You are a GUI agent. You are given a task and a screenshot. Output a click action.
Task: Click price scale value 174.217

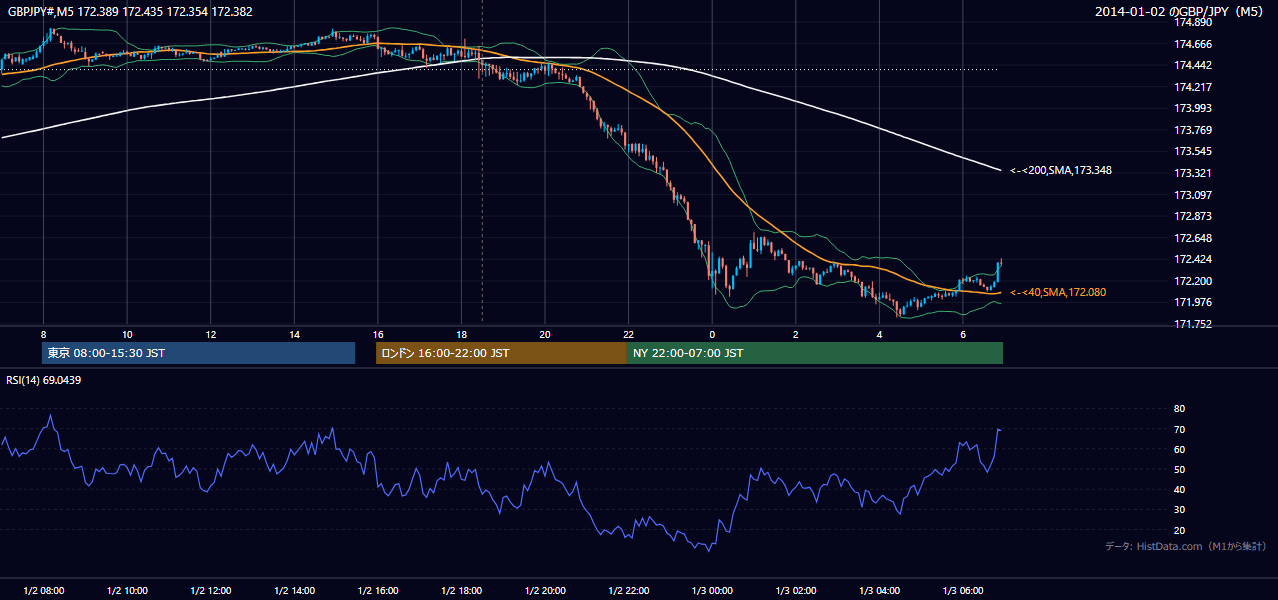point(1192,87)
